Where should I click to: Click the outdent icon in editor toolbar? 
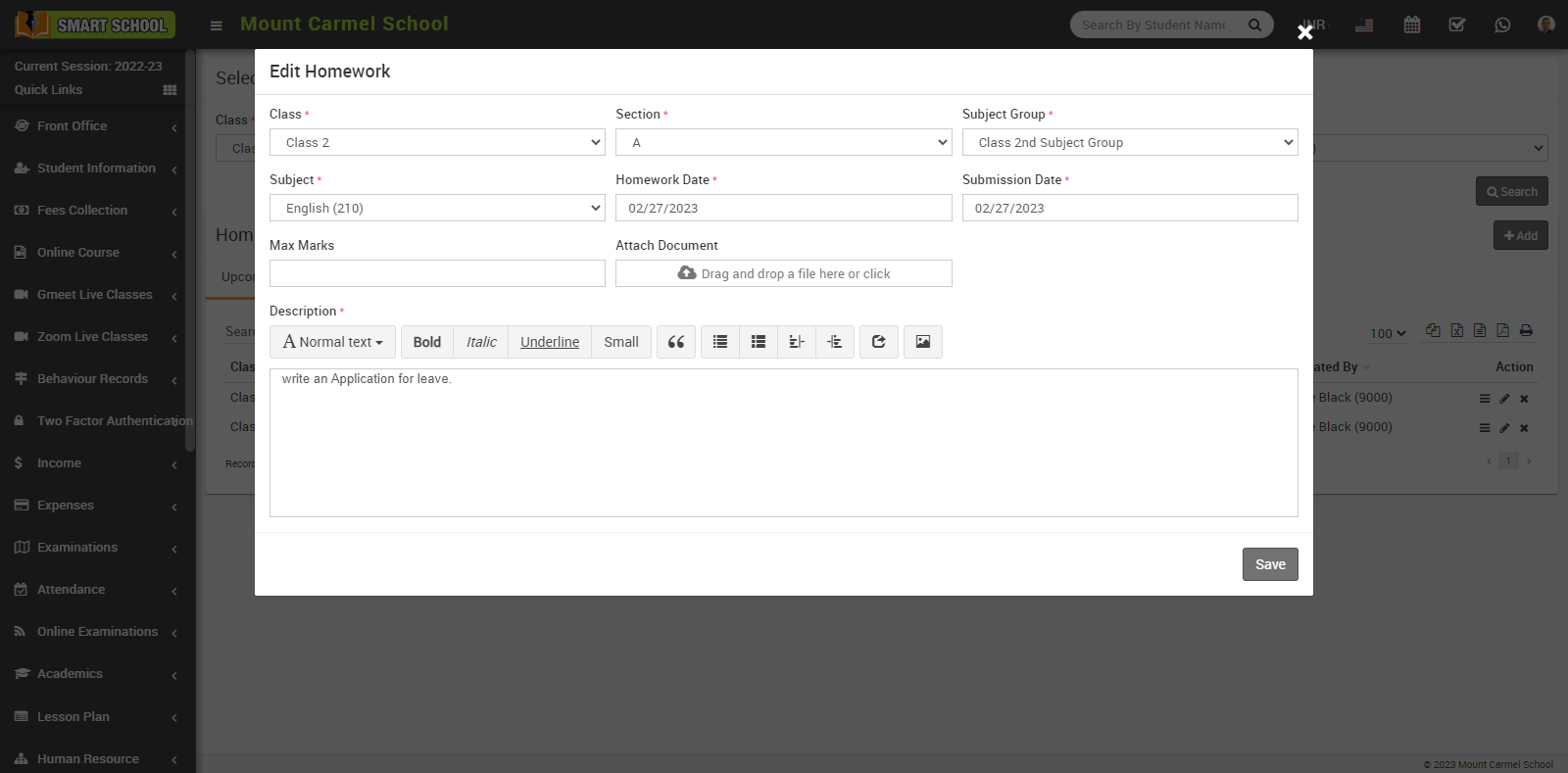pos(797,342)
